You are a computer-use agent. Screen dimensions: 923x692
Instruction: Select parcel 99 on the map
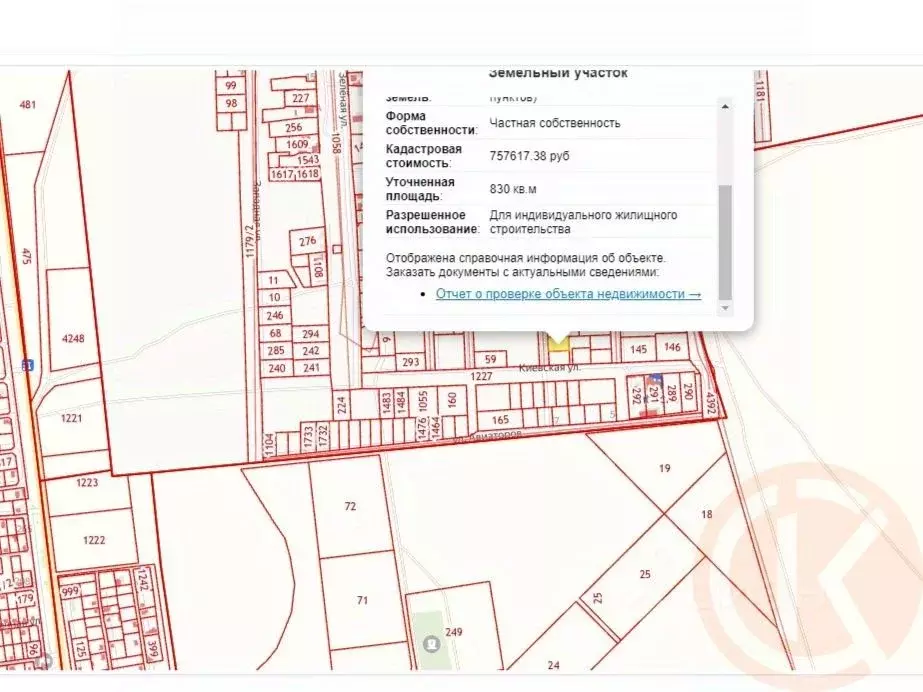(x=231, y=85)
